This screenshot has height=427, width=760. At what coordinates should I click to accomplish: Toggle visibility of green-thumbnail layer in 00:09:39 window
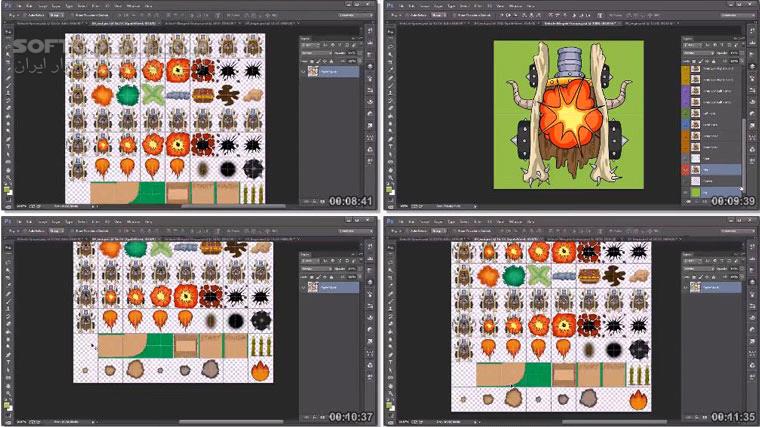685,192
